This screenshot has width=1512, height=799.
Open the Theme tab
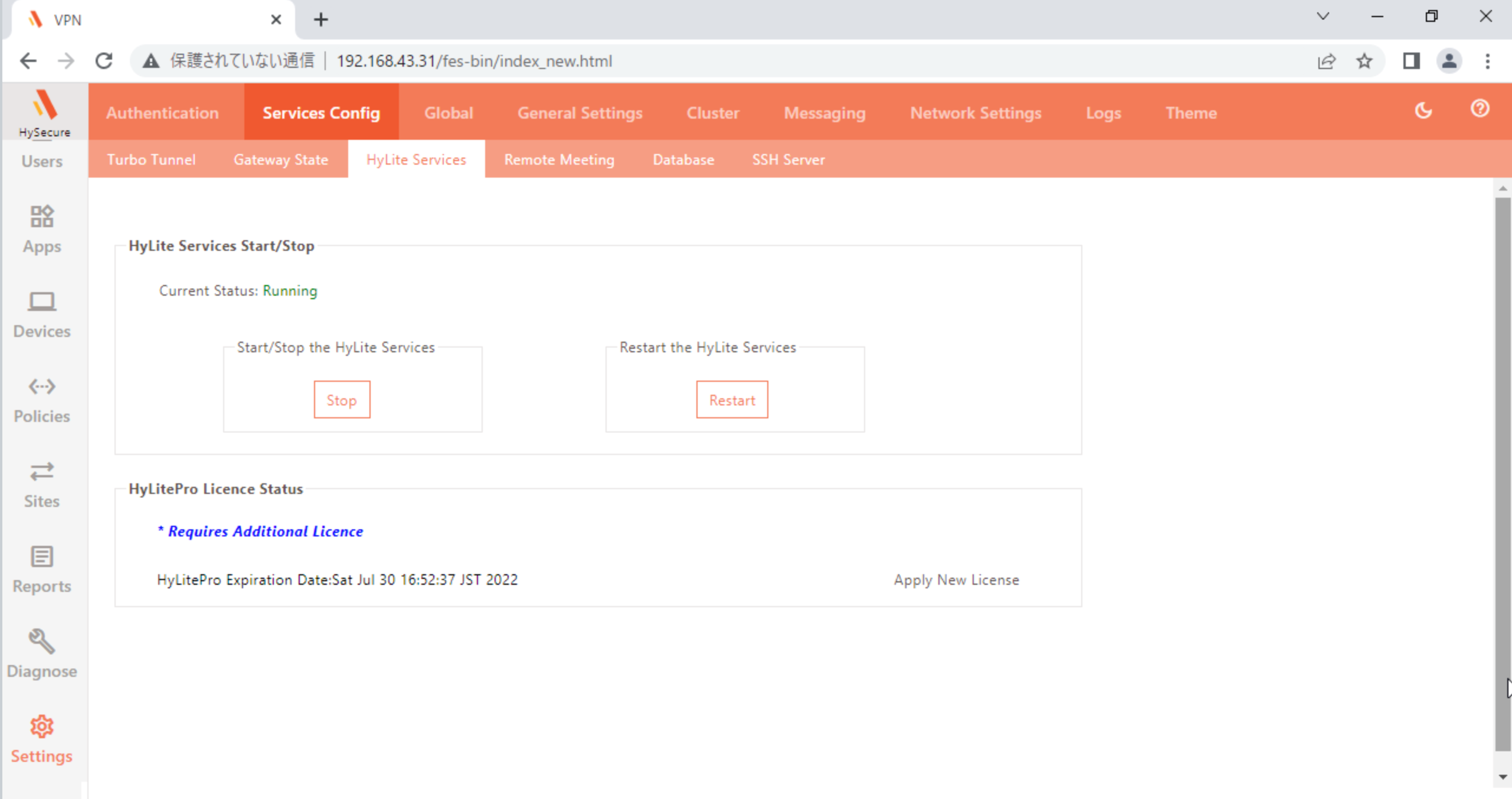[x=1191, y=112]
